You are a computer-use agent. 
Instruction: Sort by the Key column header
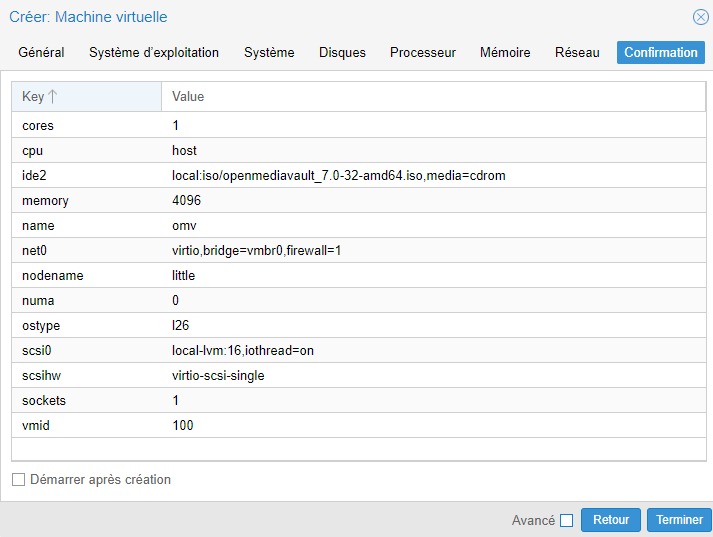point(85,97)
